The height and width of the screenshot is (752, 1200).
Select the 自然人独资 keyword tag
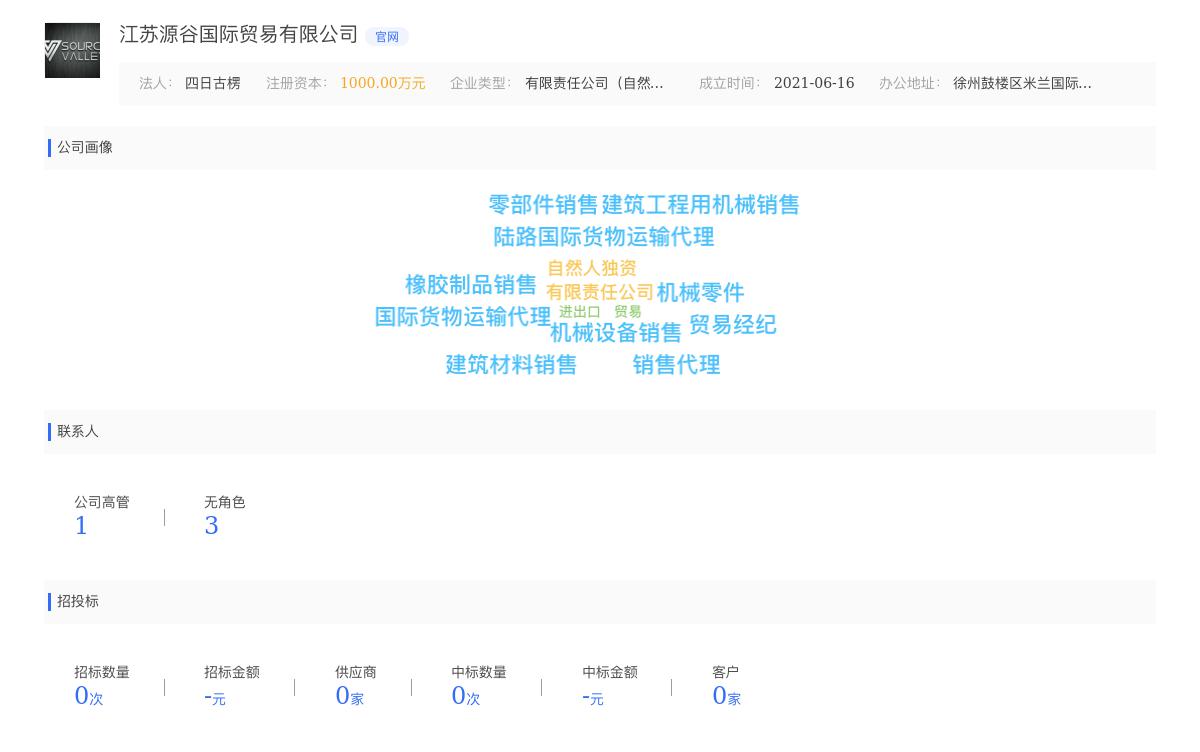pyautogui.click(x=592, y=268)
